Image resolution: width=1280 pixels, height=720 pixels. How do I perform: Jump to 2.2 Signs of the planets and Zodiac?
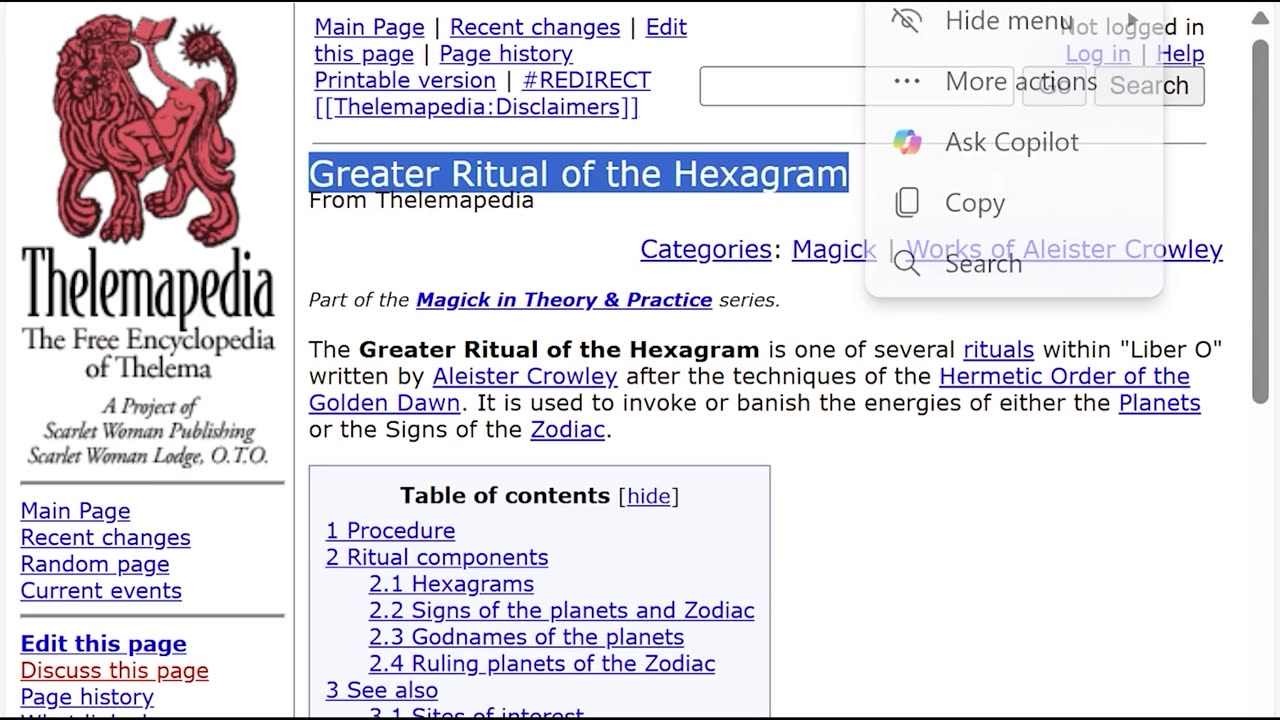(x=562, y=610)
